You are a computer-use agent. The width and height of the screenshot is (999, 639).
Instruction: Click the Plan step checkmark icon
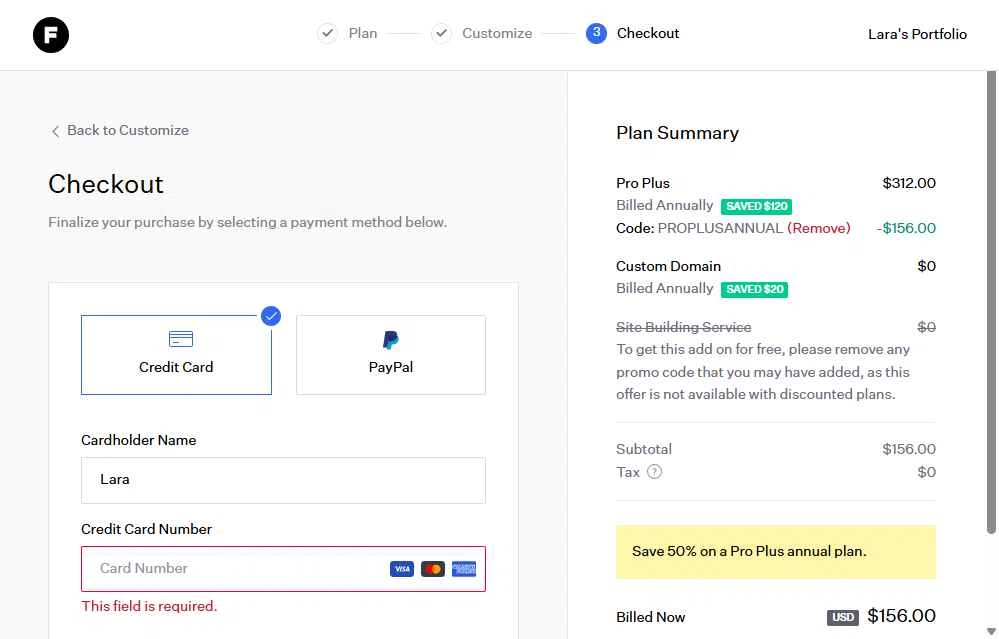(327, 33)
